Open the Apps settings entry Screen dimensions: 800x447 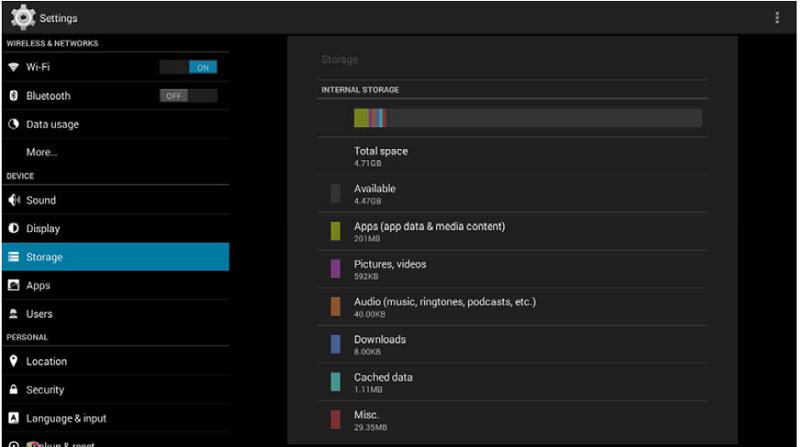tap(38, 285)
